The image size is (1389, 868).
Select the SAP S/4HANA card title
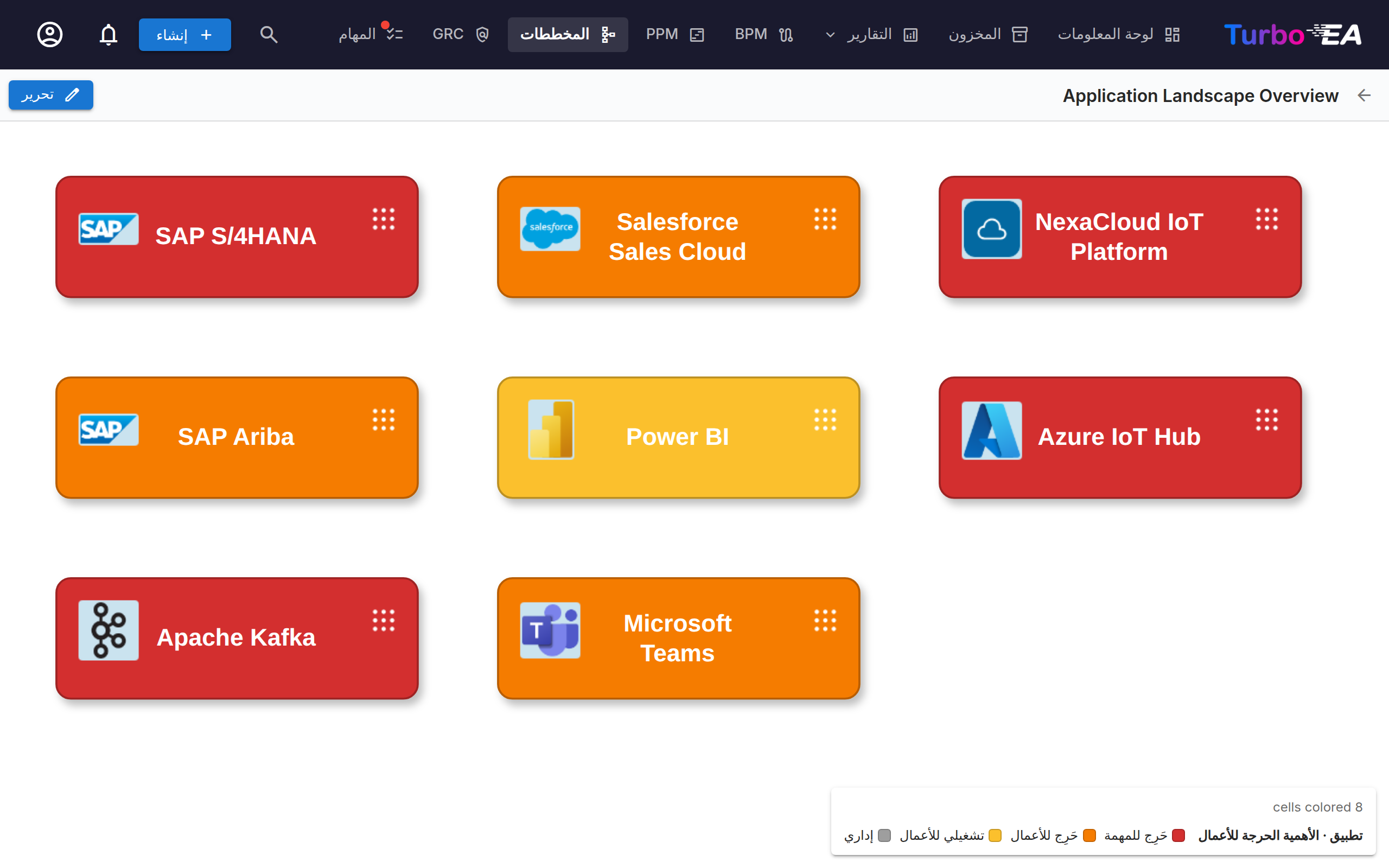tap(236, 236)
